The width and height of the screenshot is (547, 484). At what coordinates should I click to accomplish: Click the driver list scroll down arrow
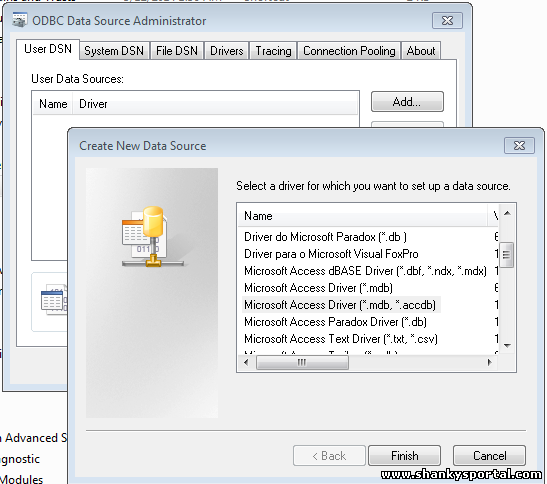click(508, 346)
